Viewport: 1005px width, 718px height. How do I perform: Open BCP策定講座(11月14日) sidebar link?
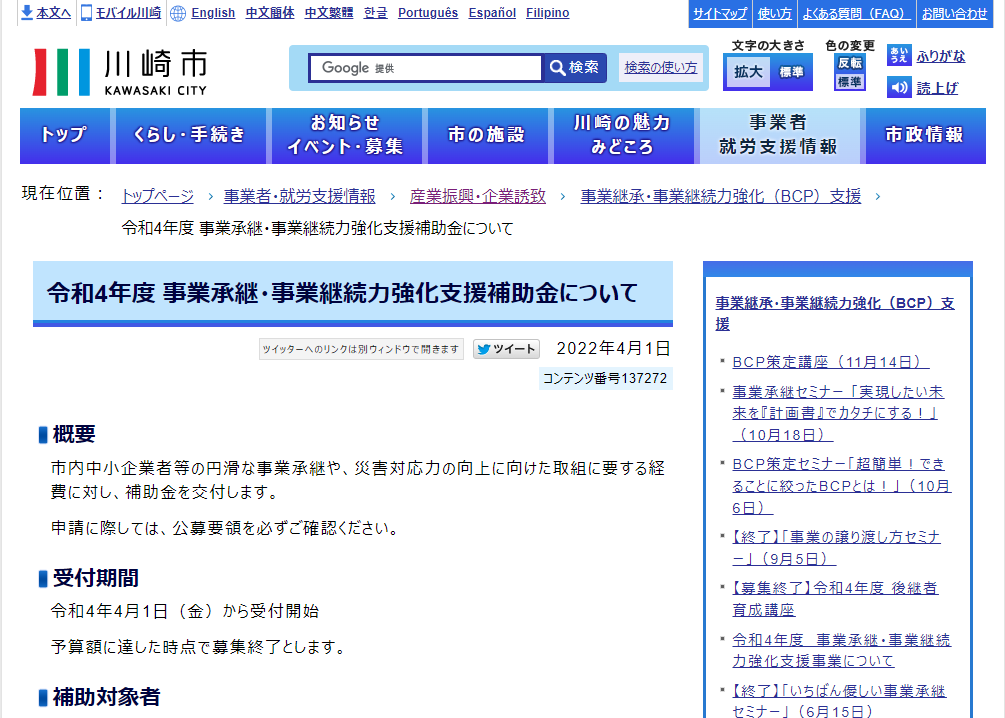[830, 362]
